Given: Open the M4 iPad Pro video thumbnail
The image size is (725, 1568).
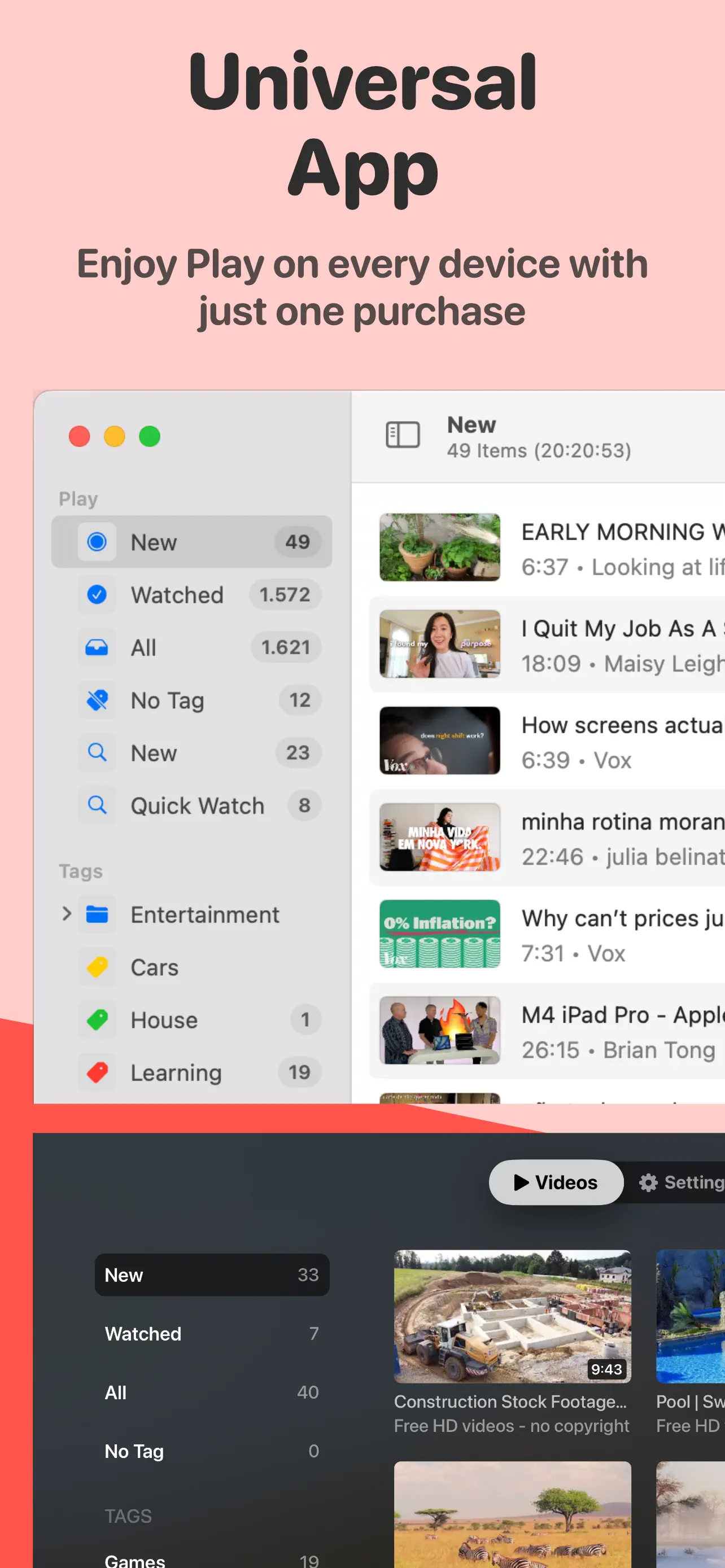Looking at the screenshot, I should (439, 1030).
